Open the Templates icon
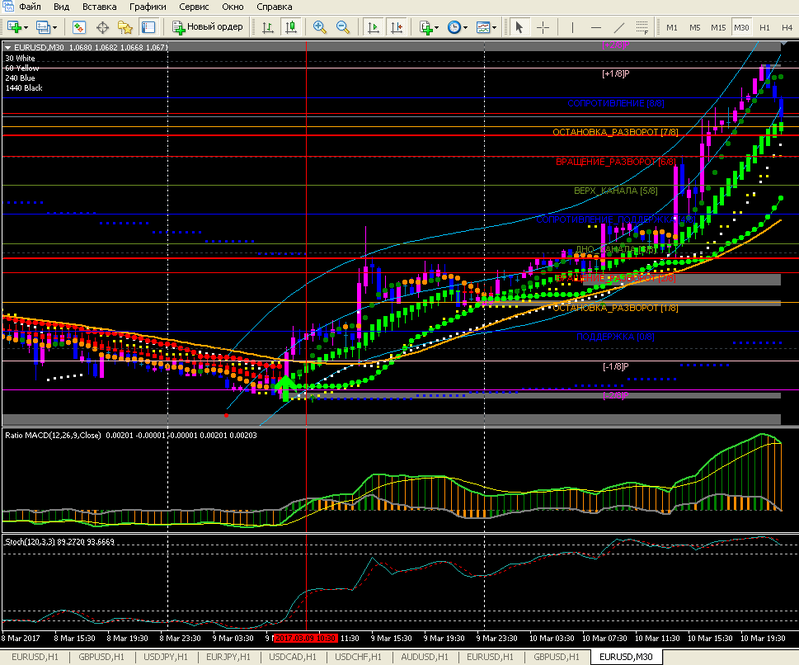Viewport: 799px width, 665px height. click(x=483, y=27)
